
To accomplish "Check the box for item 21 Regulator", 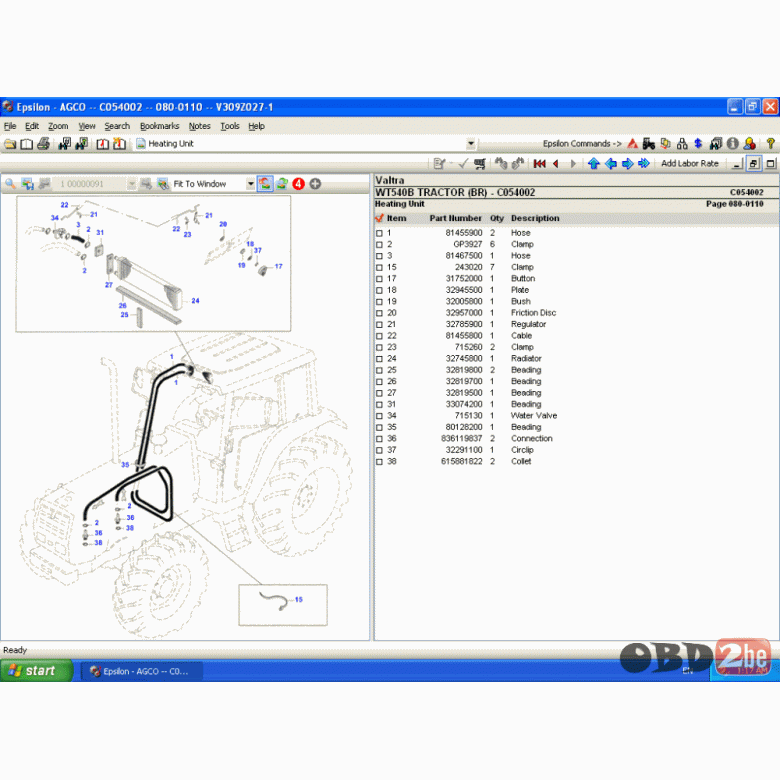I will (x=380, y=325).
